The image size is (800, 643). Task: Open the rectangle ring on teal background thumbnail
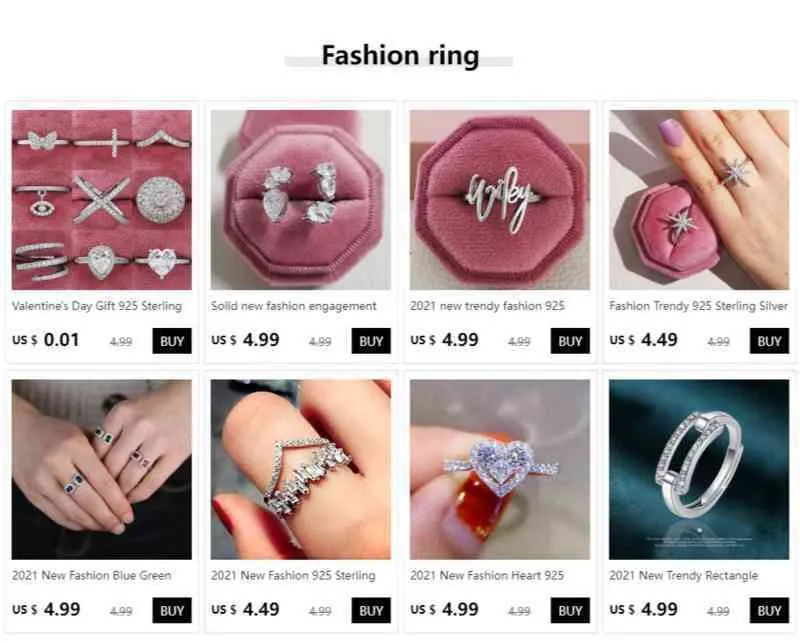click(x=698, y=469)
